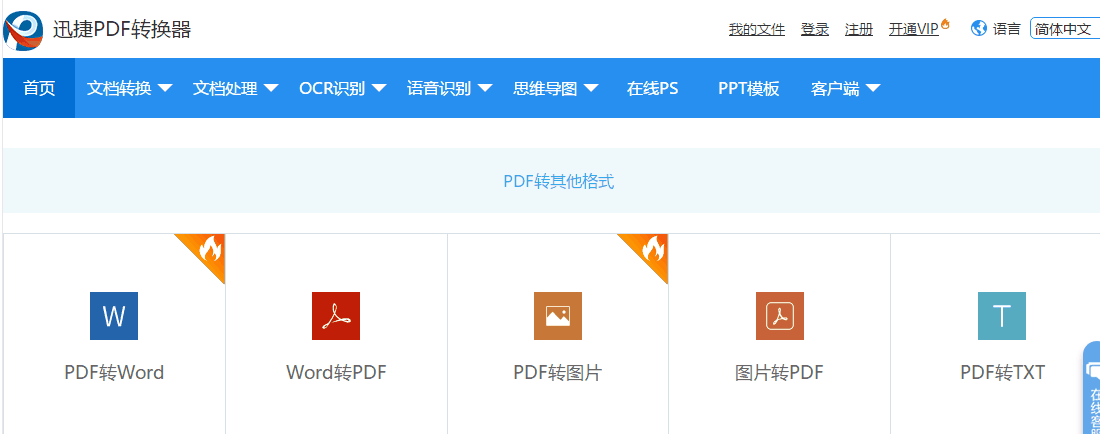Screen dimensions: 1100x434
Task: Expand the 客户端 menu arrow
Action: click(x=873, y=88)
